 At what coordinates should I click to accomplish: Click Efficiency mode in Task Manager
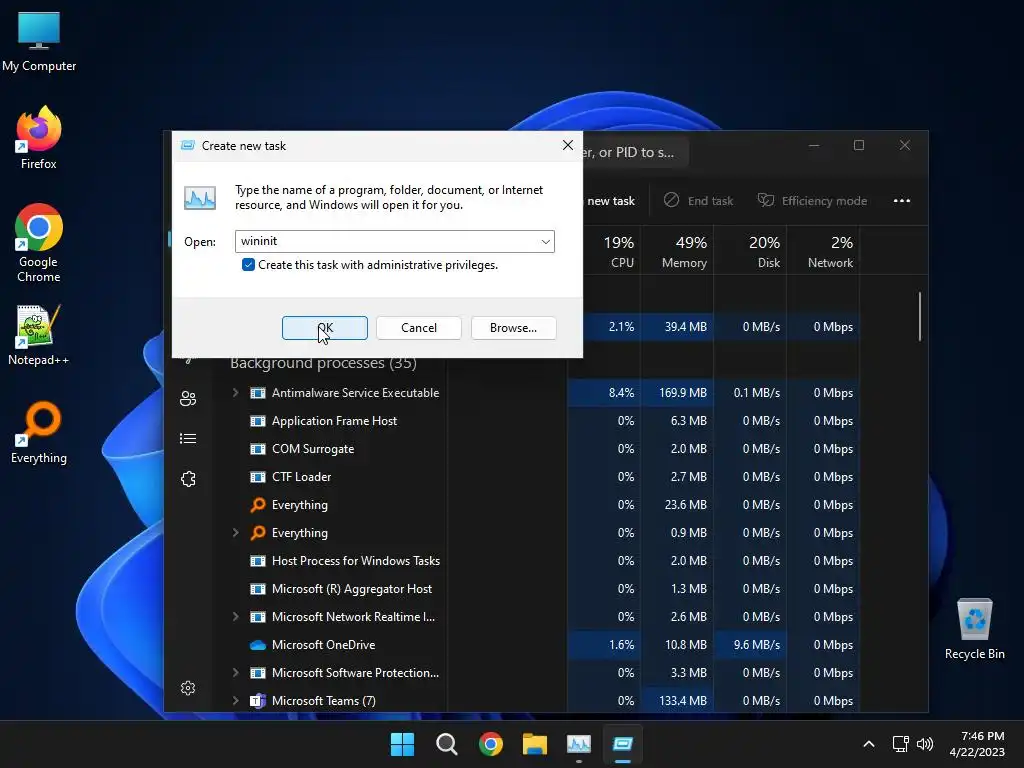point(812,200)
